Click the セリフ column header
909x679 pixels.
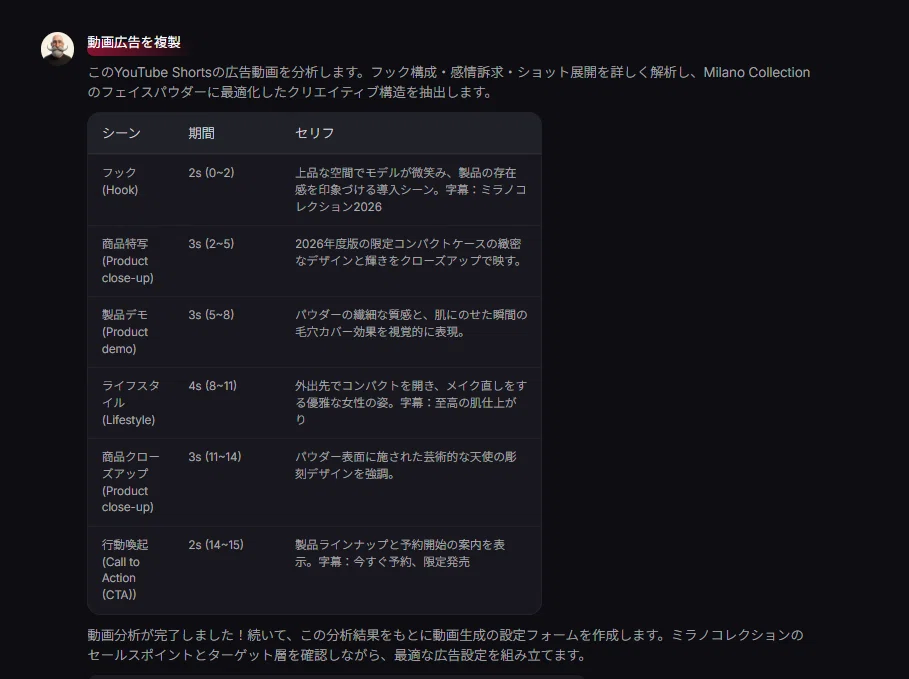tap(315, 133)
